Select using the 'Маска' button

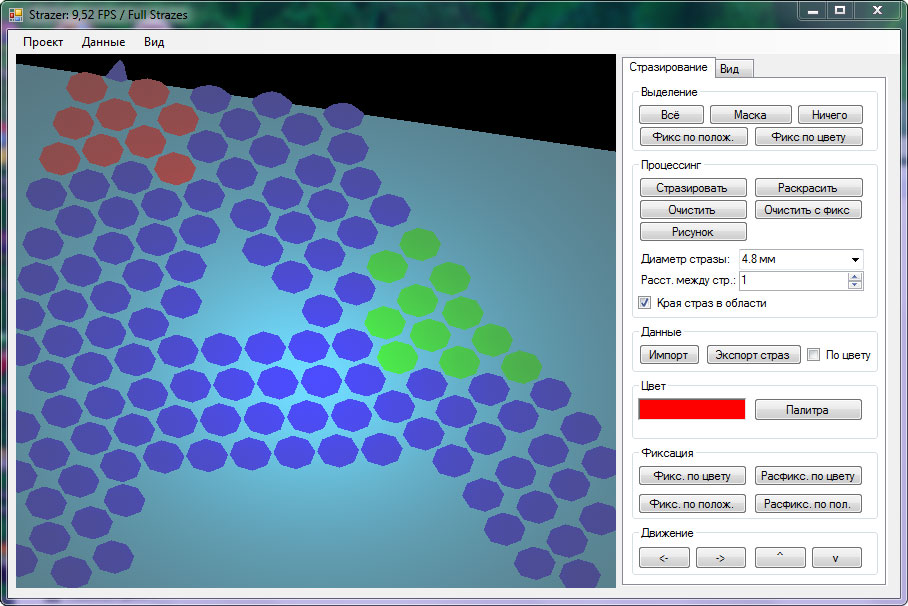[750, 115]
